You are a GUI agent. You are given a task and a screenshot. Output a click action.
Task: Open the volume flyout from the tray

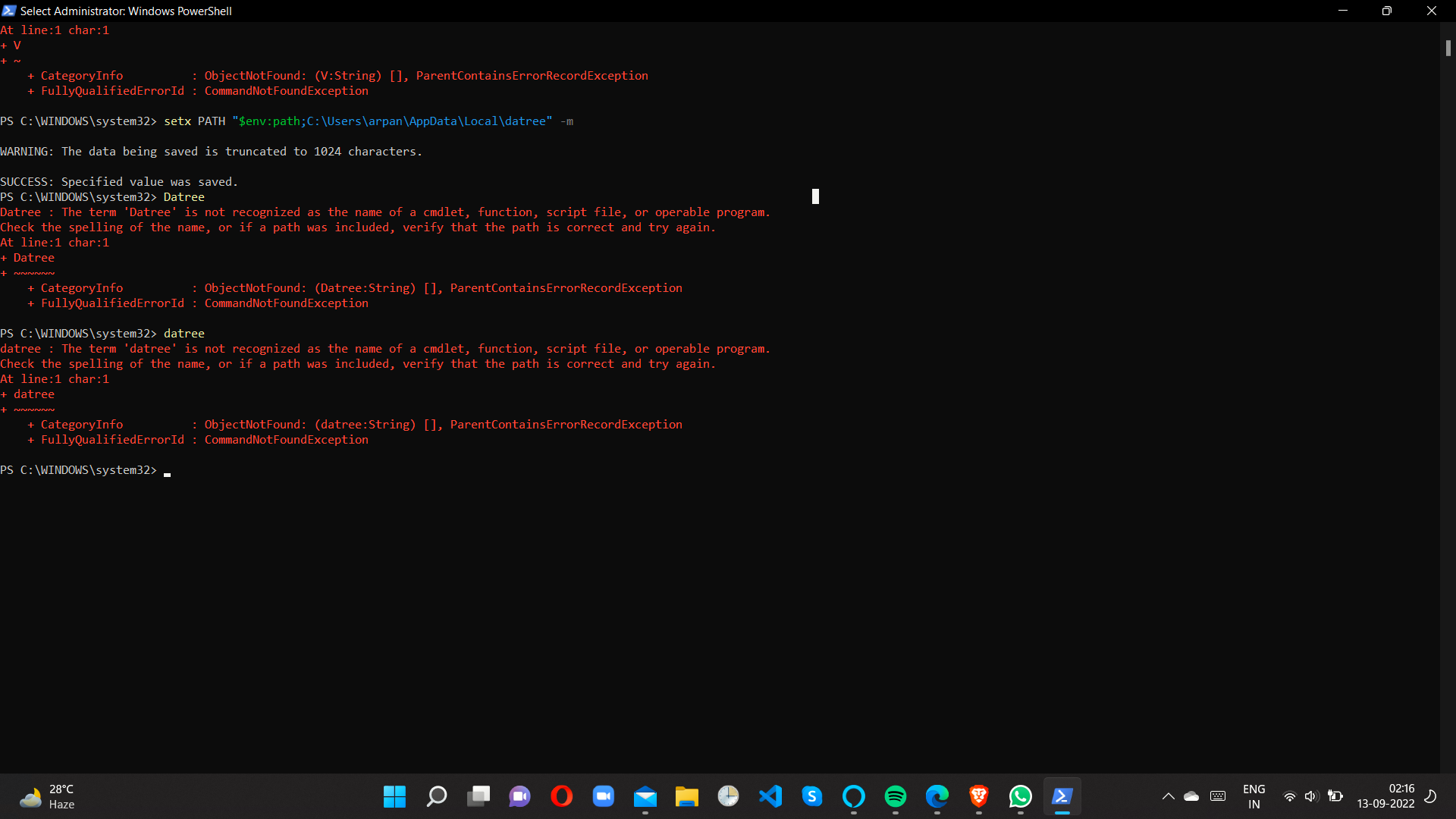(x=1313, y=796)
